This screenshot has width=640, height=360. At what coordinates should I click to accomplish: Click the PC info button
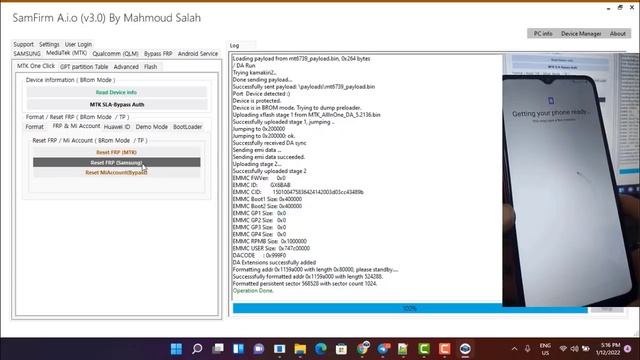[x=543, y=33]
